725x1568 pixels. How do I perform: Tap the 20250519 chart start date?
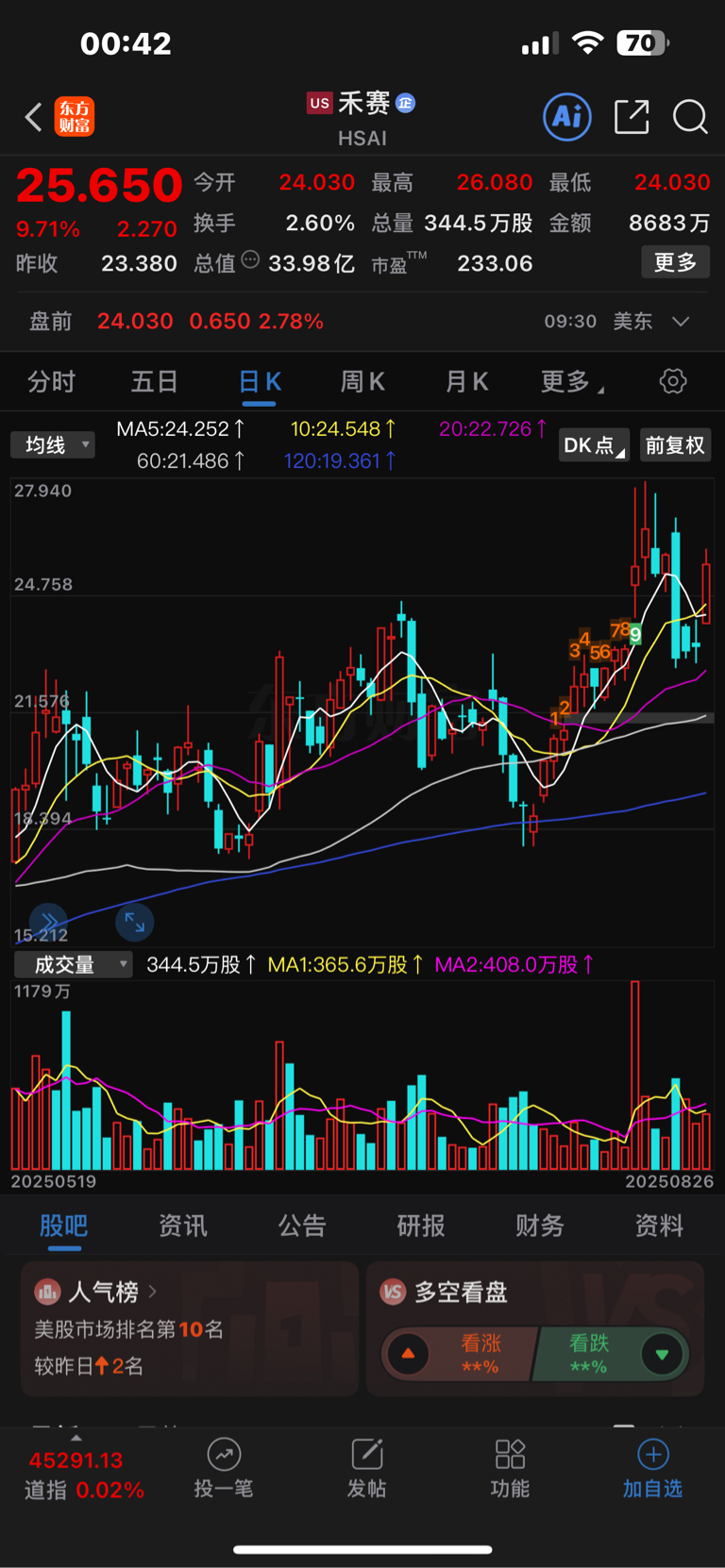[54, 1181]
